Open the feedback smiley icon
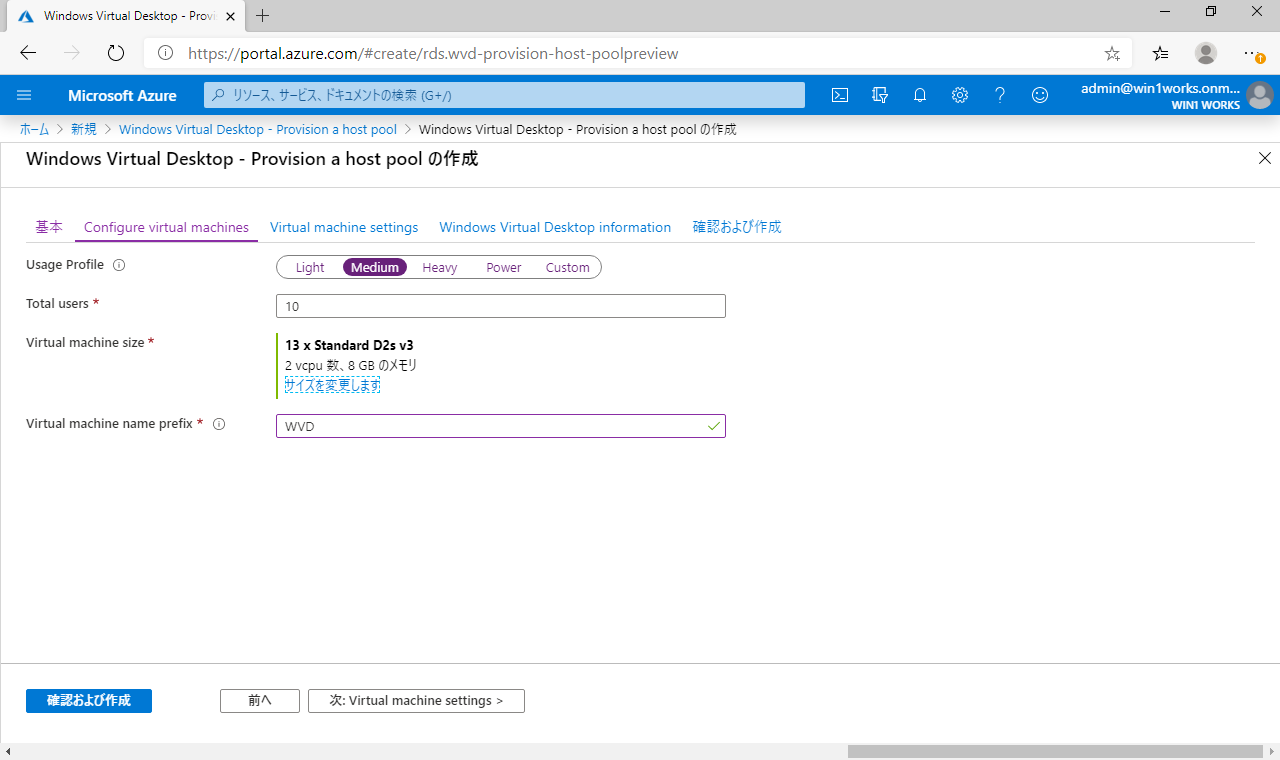The width and height of the screenshot is (1280, 760). pyautogui.click(x=1040, y=95)
